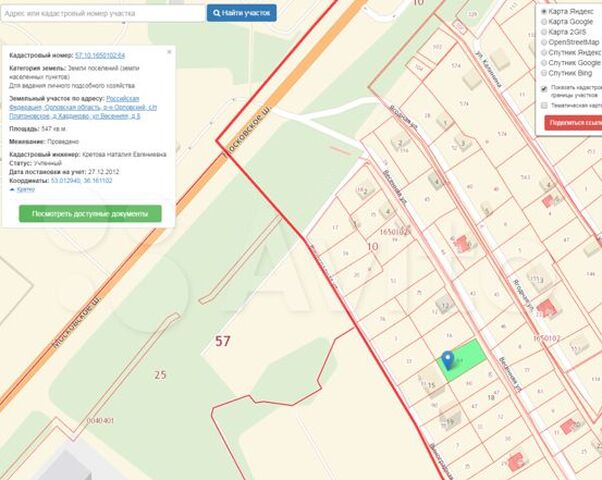602x480 pixels.
Task: Select the 'OpenStreetMap' radio option
Action: [x=544, y=42]
